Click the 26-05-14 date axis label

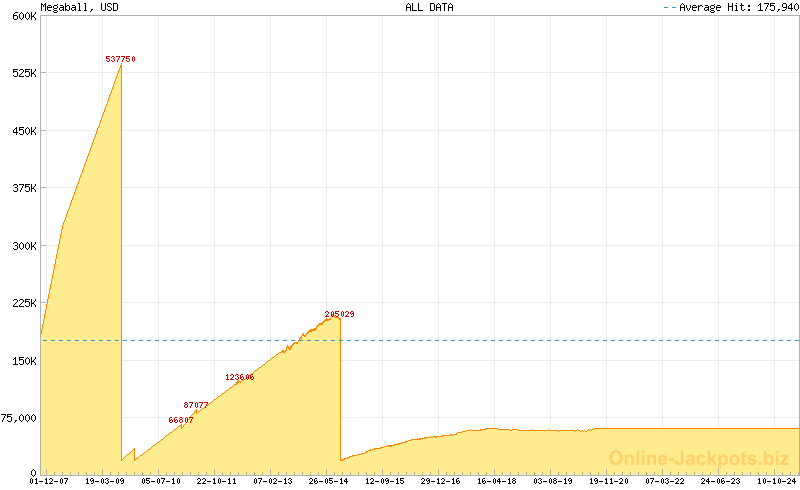pos(329,481)
